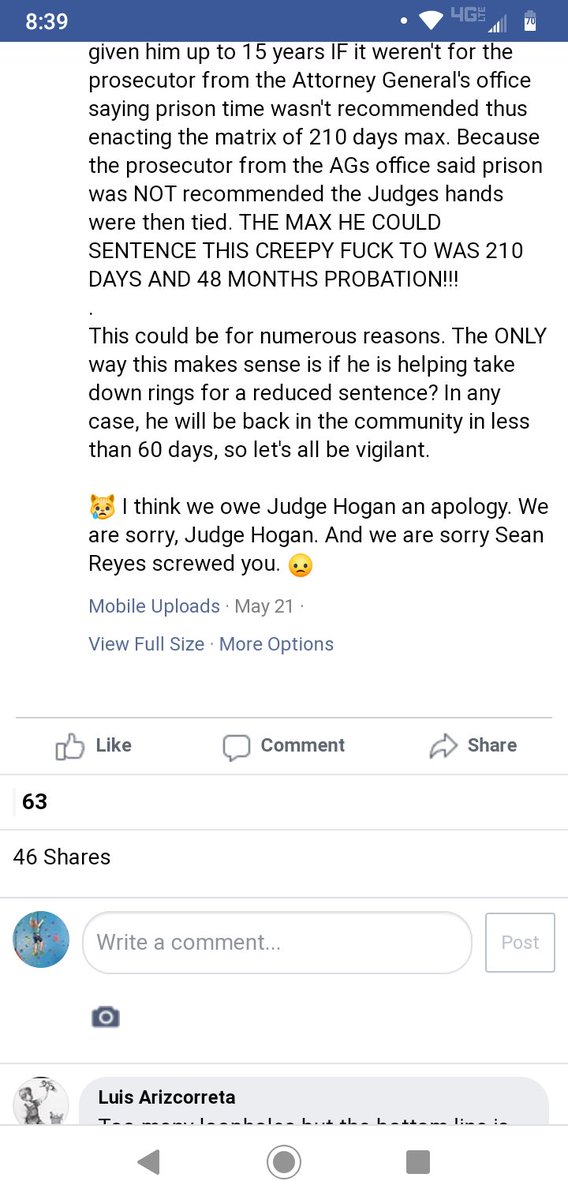View the 46 Shares list
Screen dimensions: 568x1200
tap(62, 857)
